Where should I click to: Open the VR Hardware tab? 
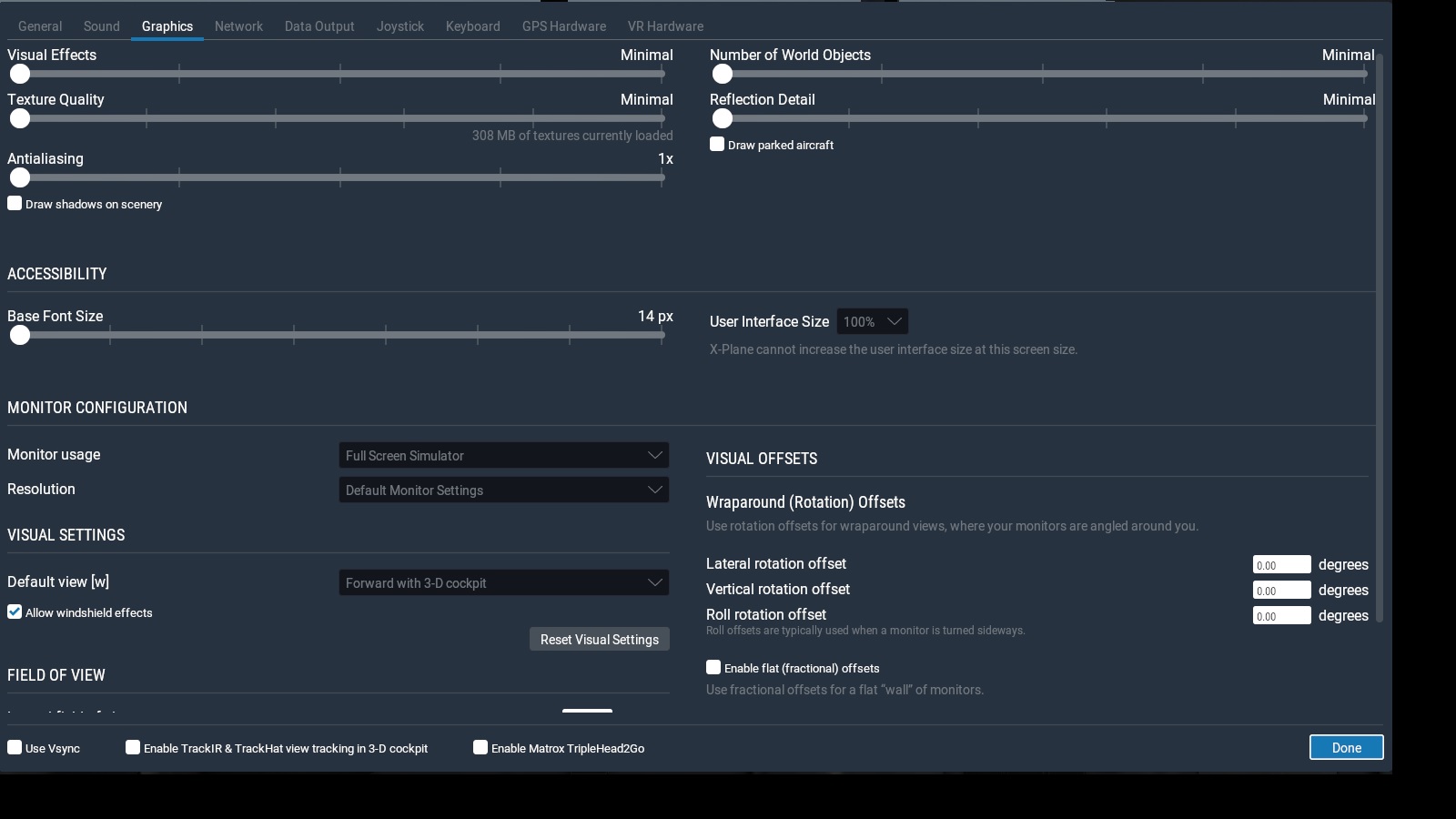coord(665,26)
